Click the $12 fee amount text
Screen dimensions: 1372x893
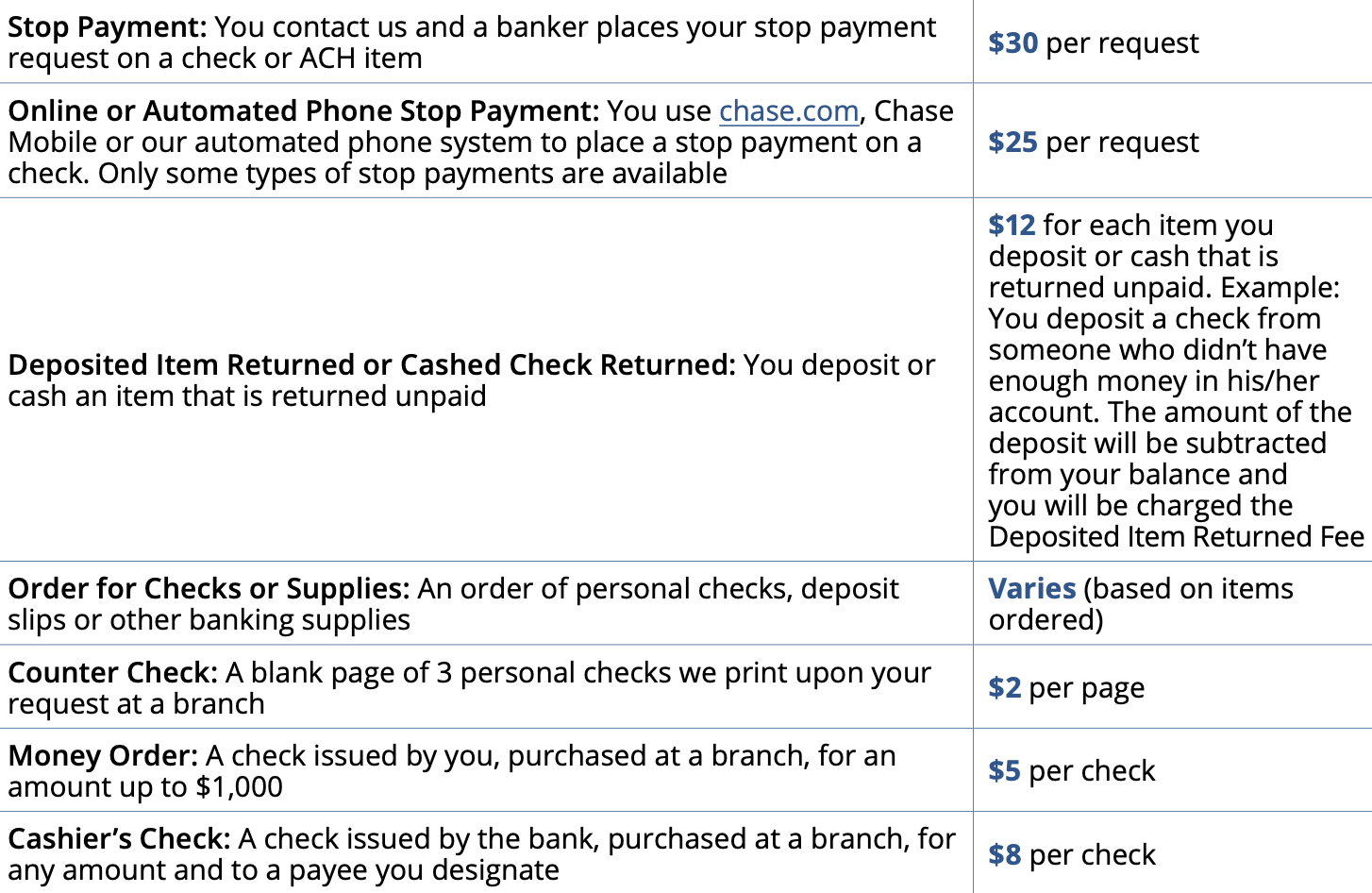click(1012, 226)
